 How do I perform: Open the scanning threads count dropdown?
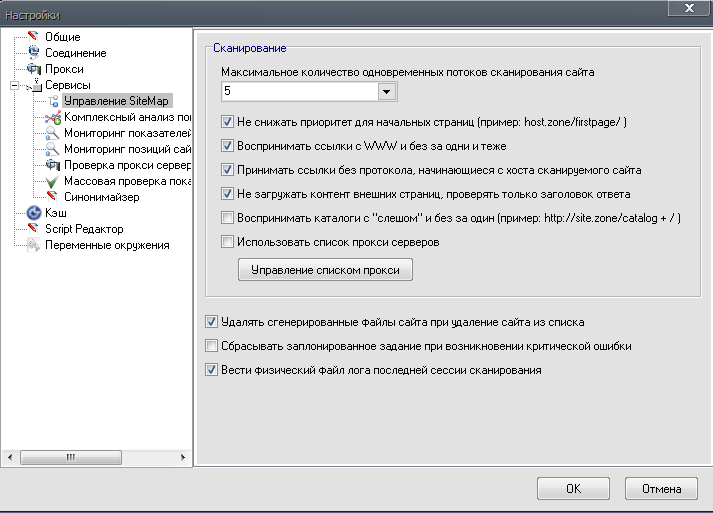tap(387, 92)
